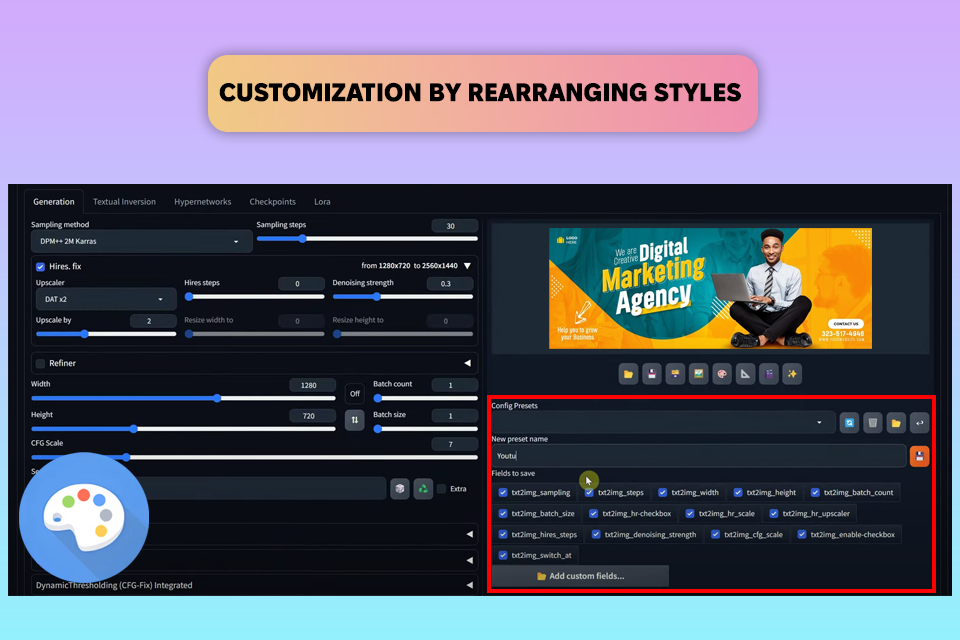
Task: Switch to the Textual Inversion tab
Action: point(124,202)
